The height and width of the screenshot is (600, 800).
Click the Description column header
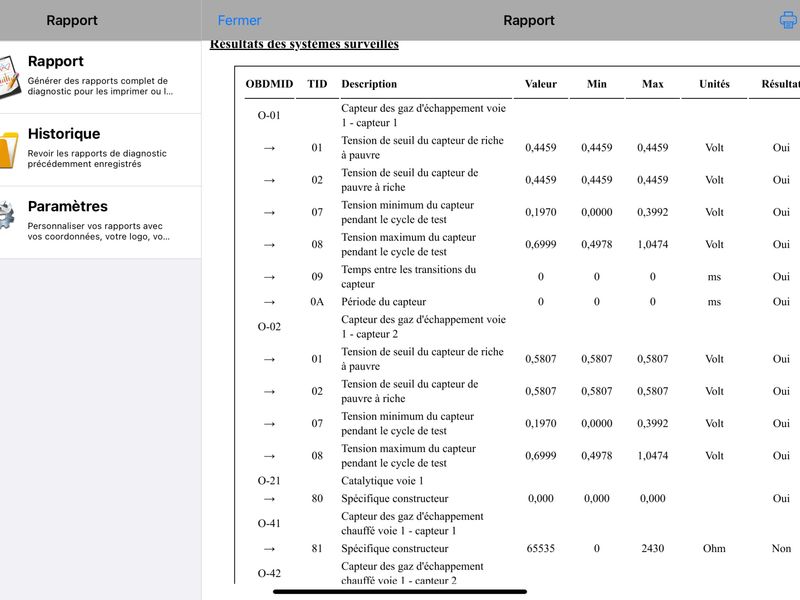tap(369, 84)
